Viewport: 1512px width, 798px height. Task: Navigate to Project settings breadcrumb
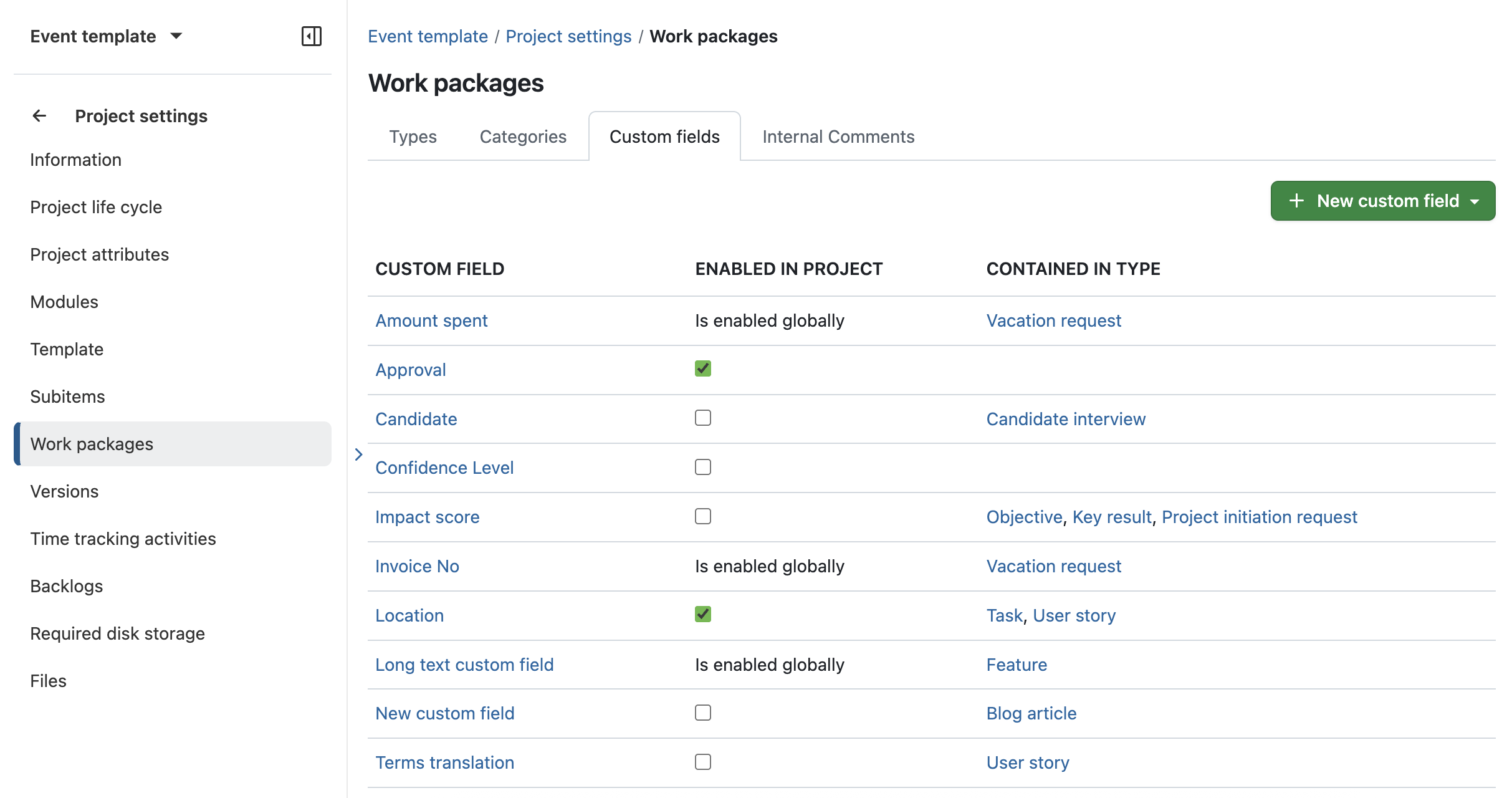click(x=568, y=36)
